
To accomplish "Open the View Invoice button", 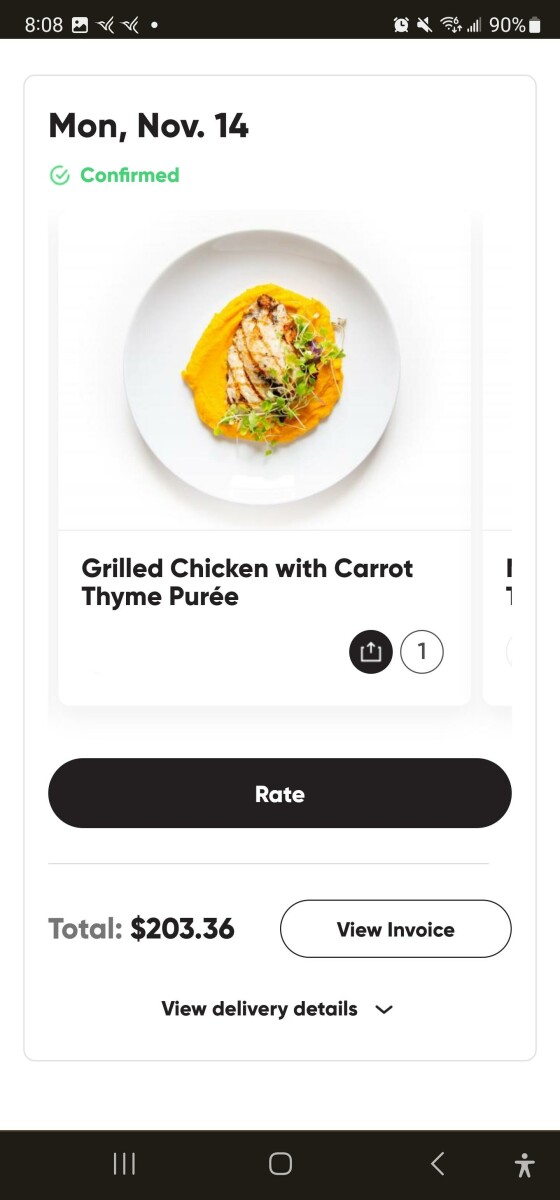I will click(x=395, y=929).
